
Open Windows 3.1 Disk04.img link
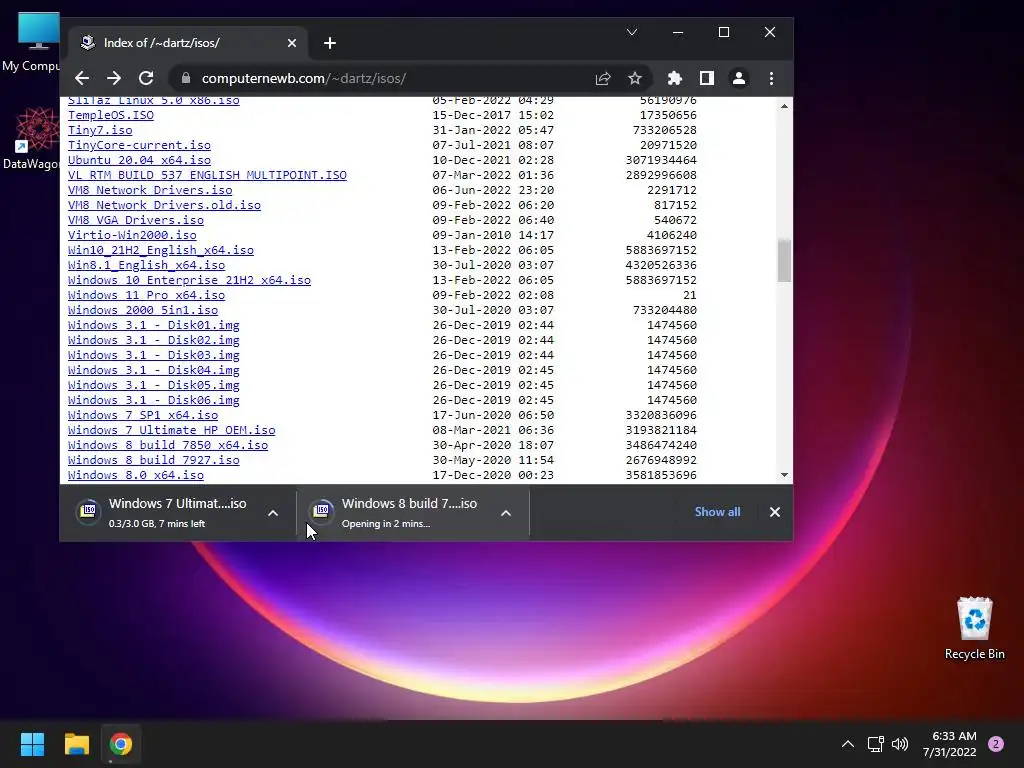(153, 370)
